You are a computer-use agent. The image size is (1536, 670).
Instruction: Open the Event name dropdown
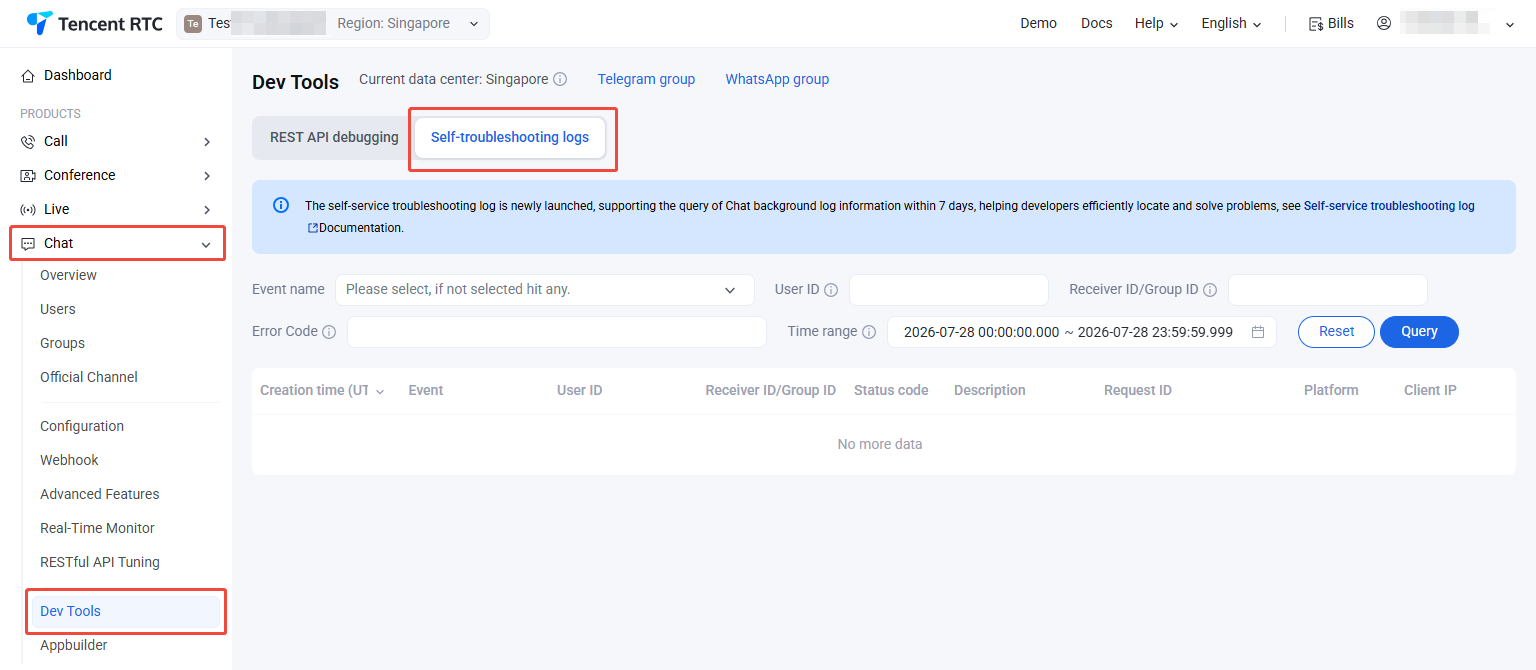click(x=545, y=290)
